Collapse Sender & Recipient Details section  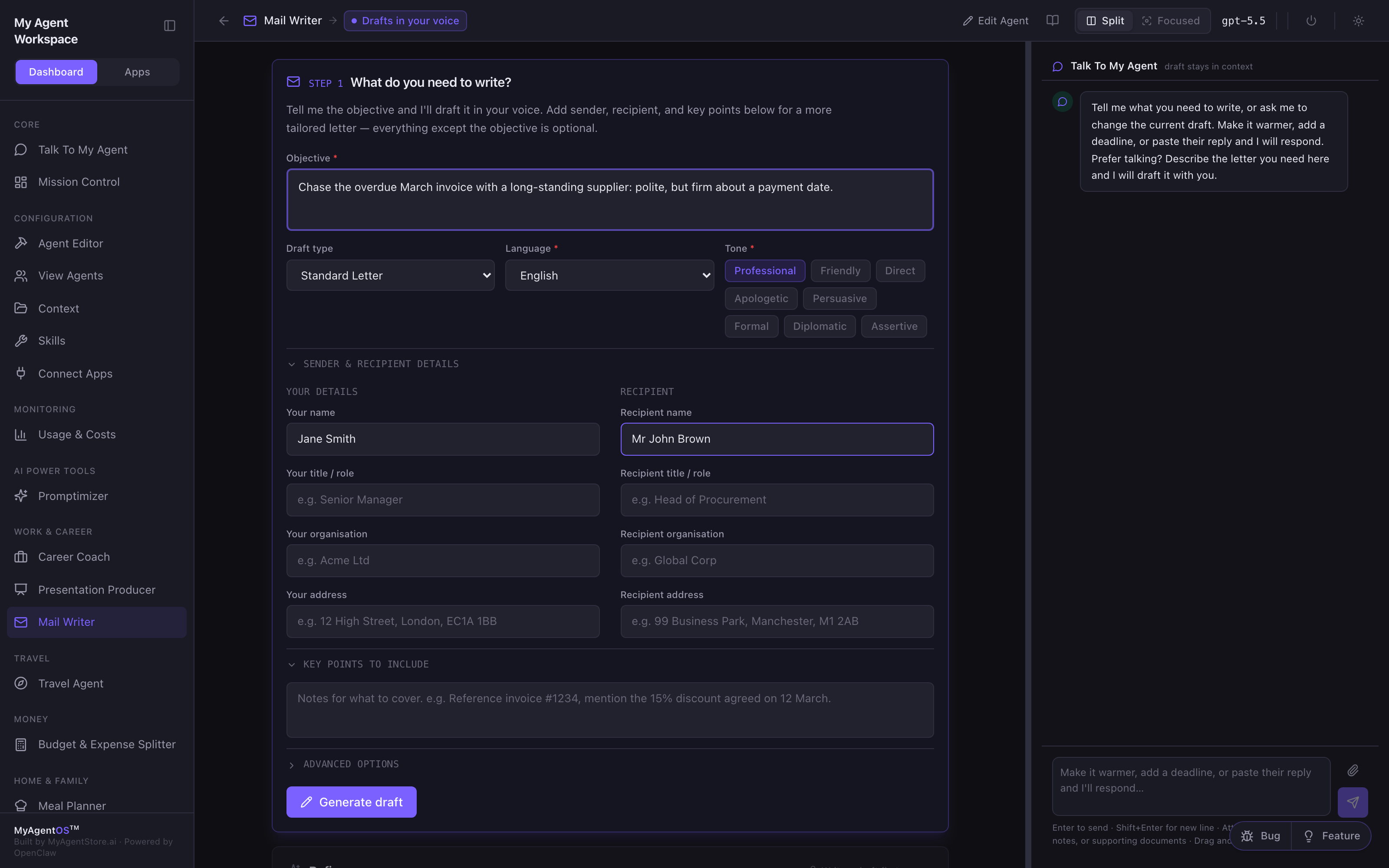pos(373,364)
